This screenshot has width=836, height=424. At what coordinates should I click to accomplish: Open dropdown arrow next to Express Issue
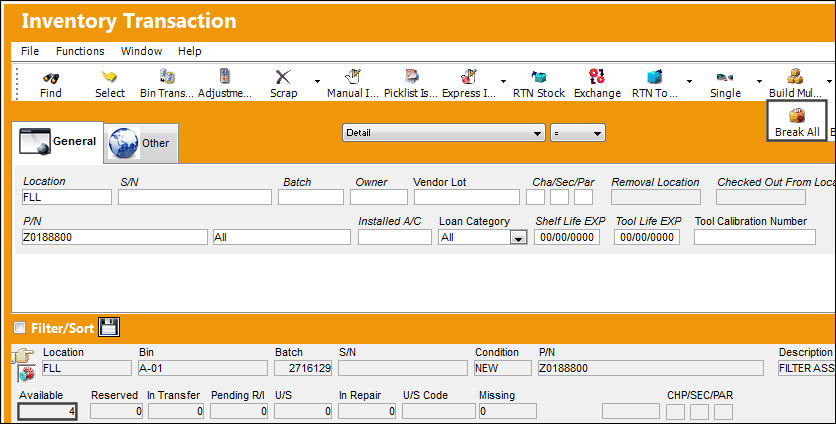coord(503,82)
